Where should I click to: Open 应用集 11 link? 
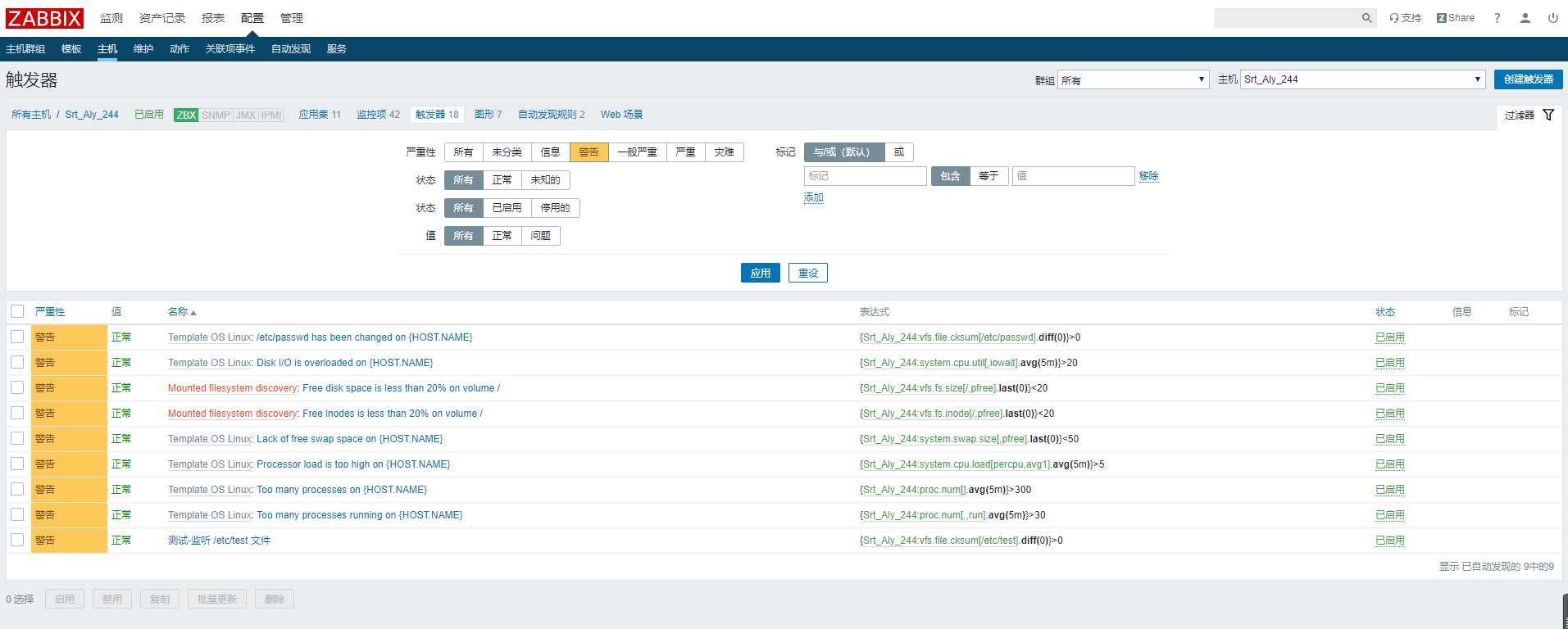320,115
